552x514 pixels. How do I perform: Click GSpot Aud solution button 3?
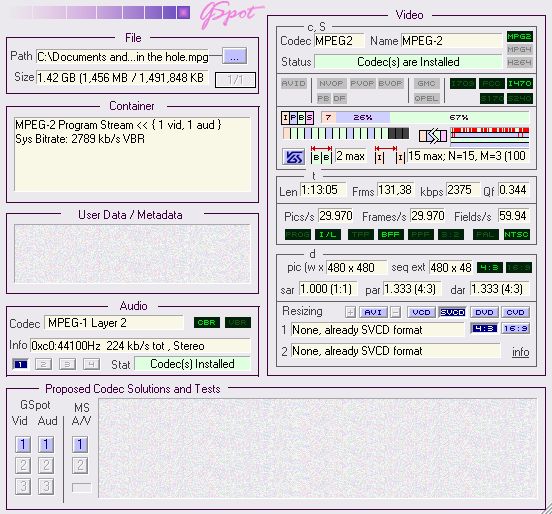coord(46,487)
